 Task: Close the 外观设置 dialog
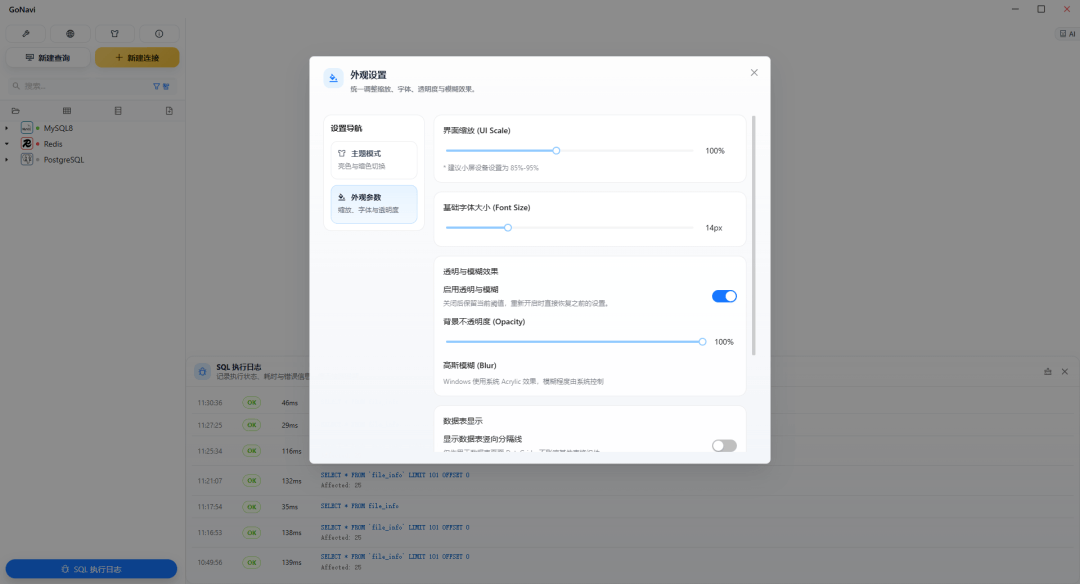[754, 72]
